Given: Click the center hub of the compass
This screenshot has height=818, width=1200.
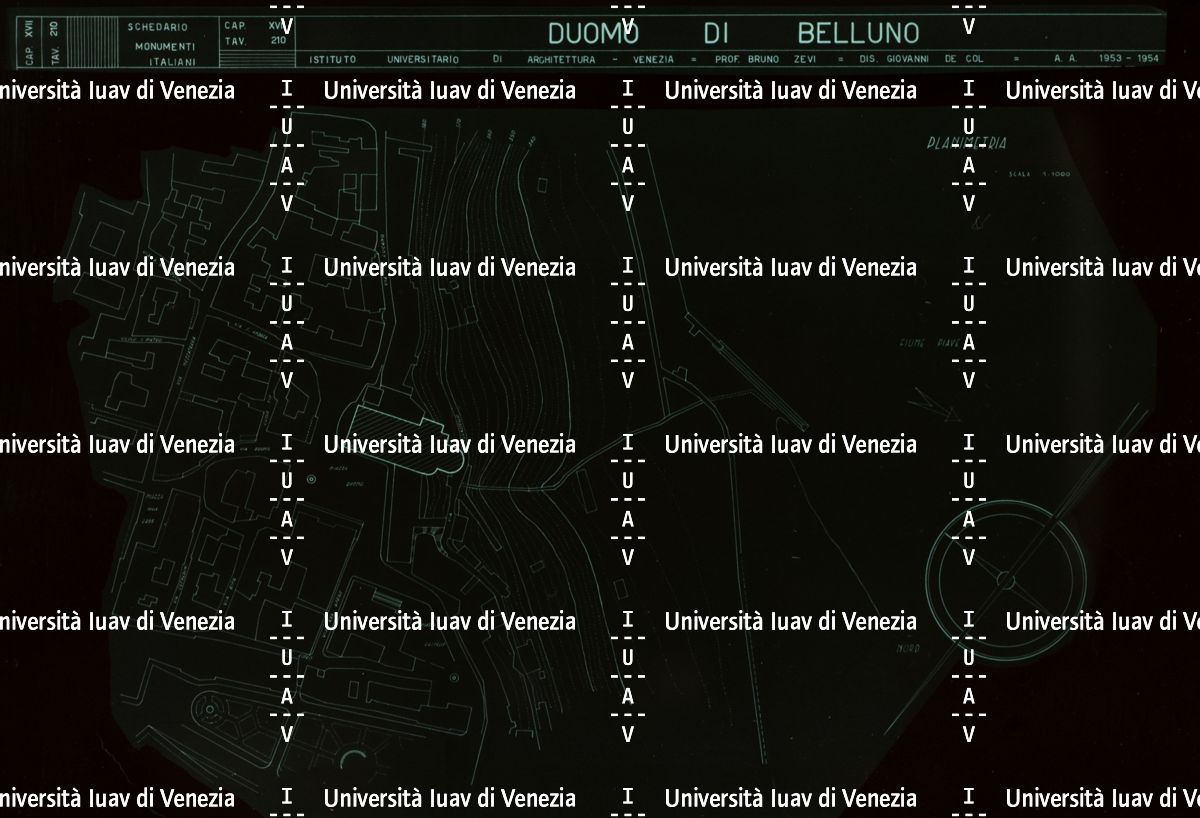Looking at the screenshot, I should [x=1005, y=579].
